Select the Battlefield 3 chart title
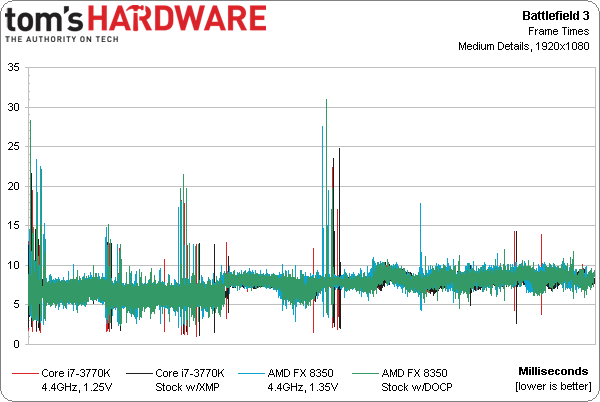 tap(556, 15)
